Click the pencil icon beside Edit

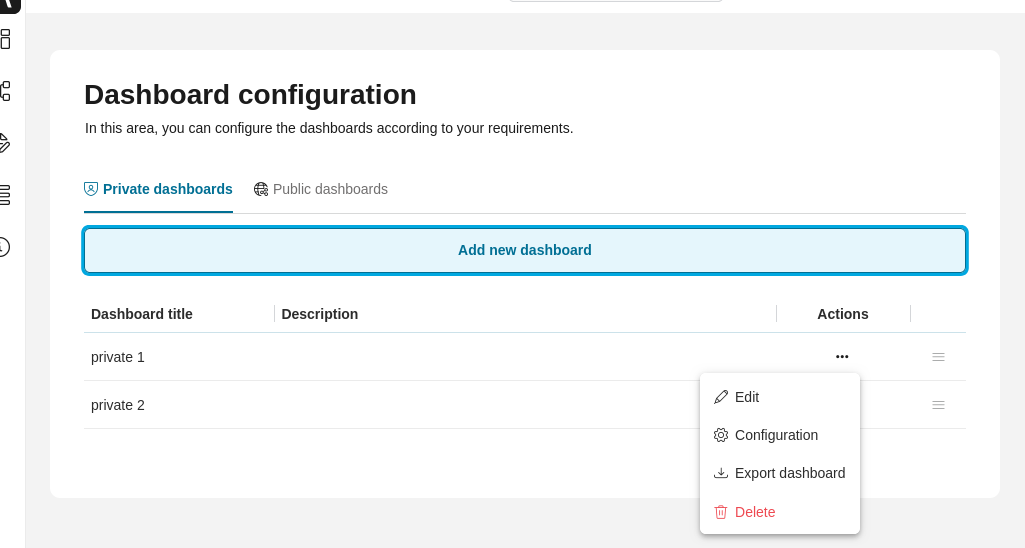coord(721,397)
